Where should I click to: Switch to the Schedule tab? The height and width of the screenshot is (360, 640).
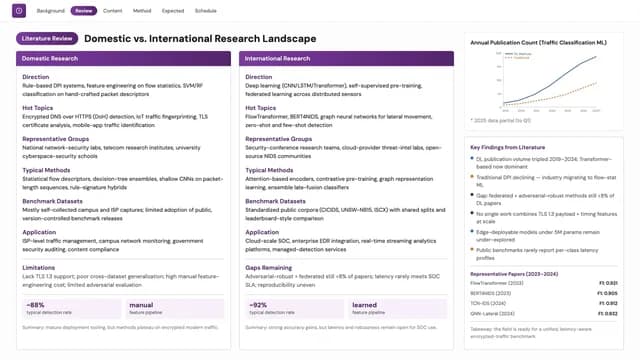coord(206,11)
